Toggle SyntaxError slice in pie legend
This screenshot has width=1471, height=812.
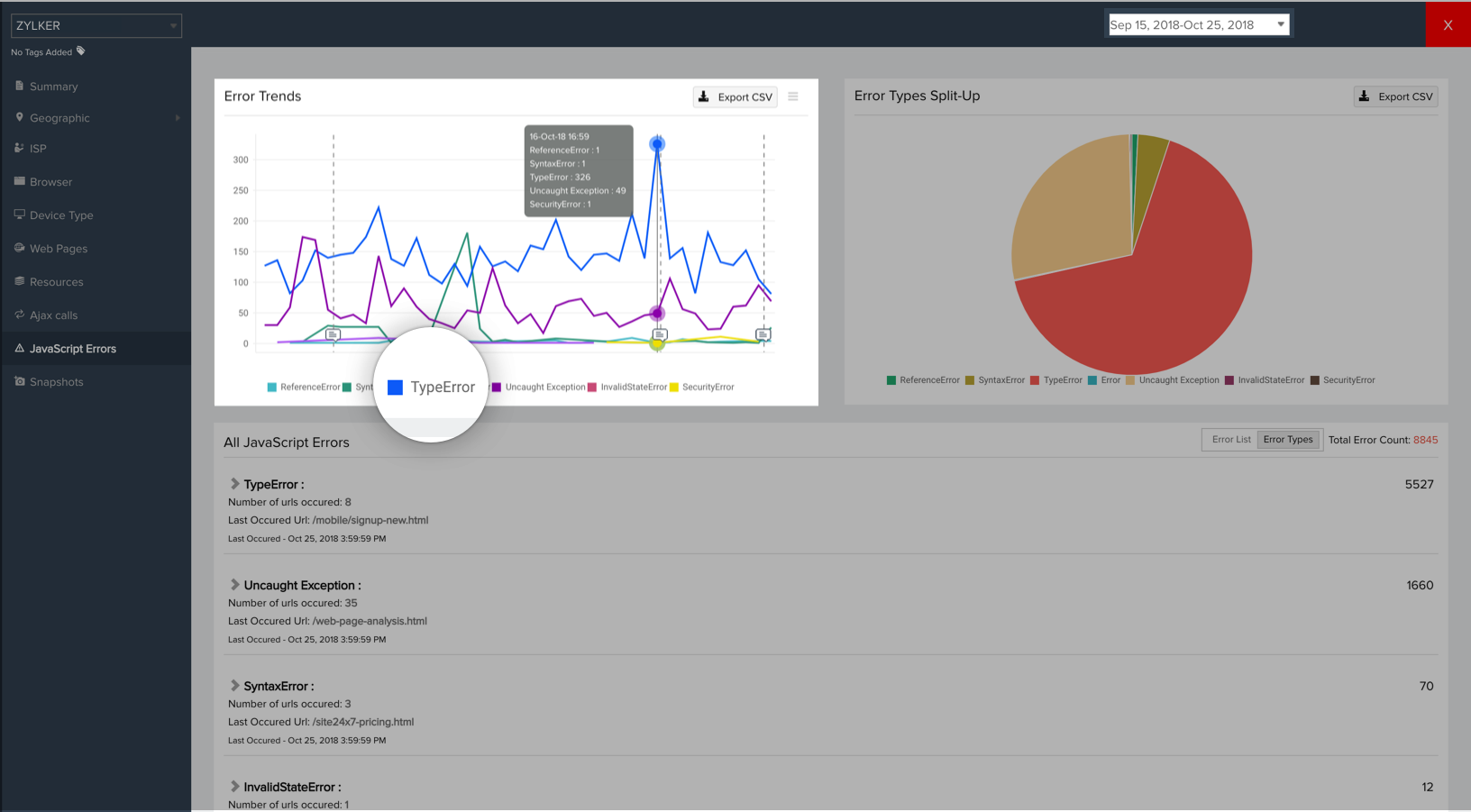995,380
